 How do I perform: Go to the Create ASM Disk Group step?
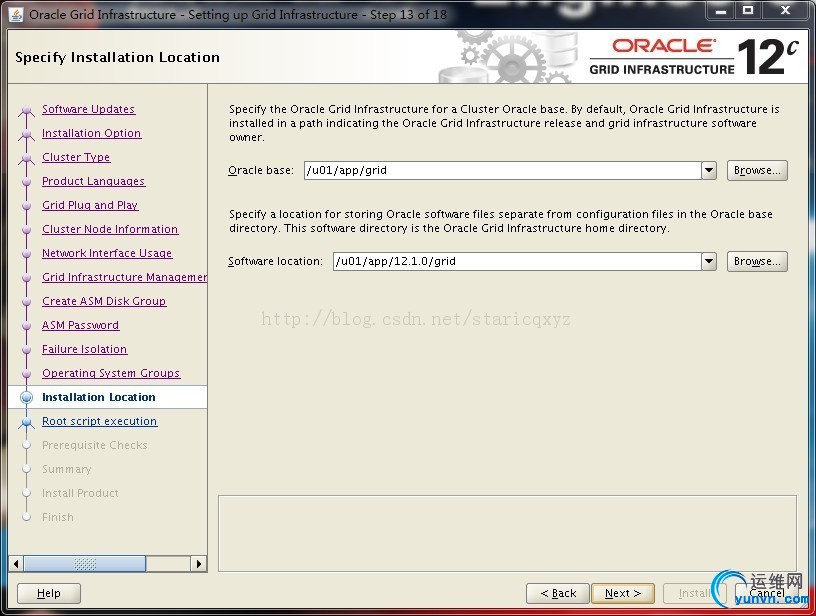click(x=104, y=301)
